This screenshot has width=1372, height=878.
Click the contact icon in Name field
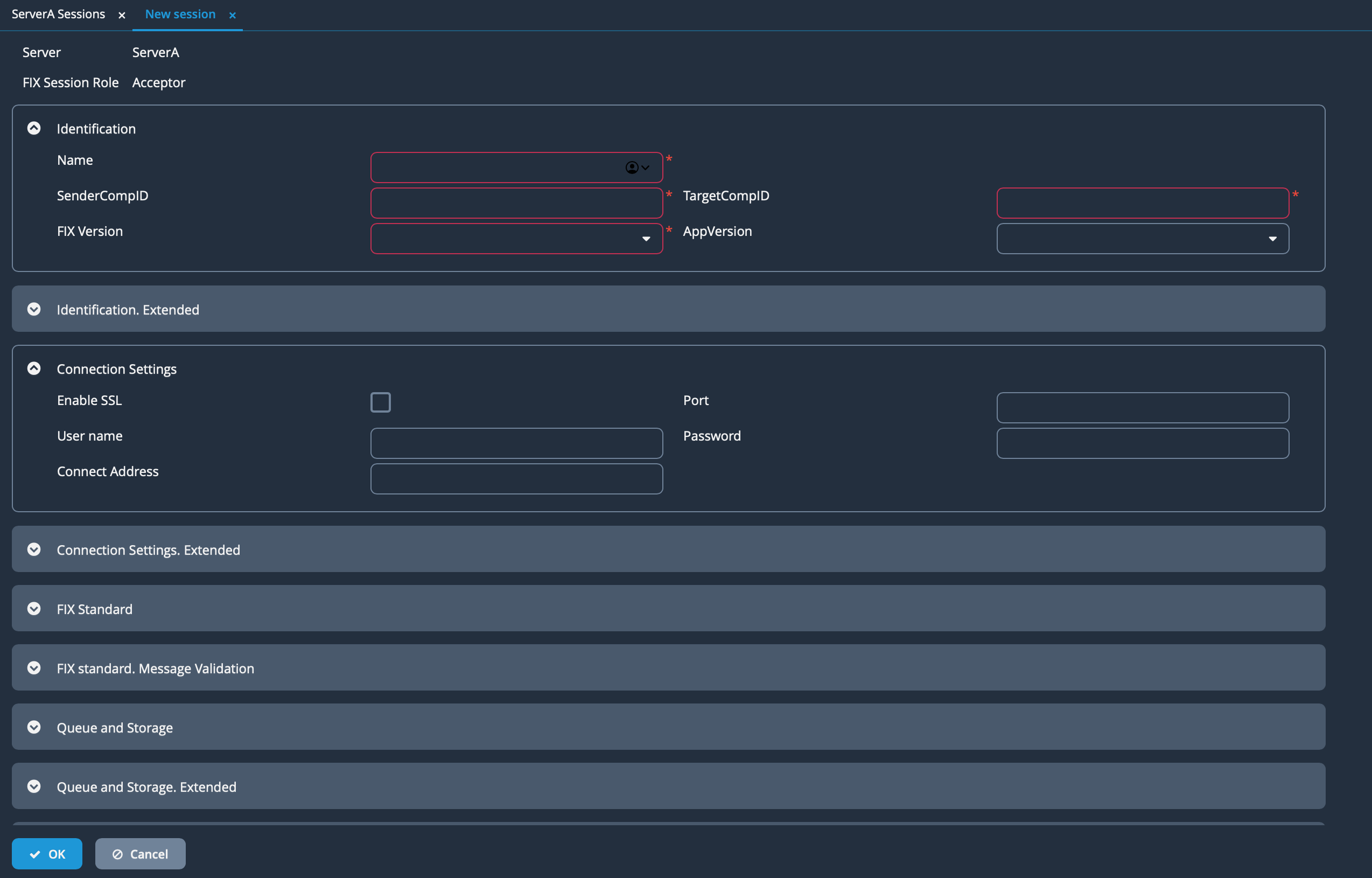(x=632, y=168)
